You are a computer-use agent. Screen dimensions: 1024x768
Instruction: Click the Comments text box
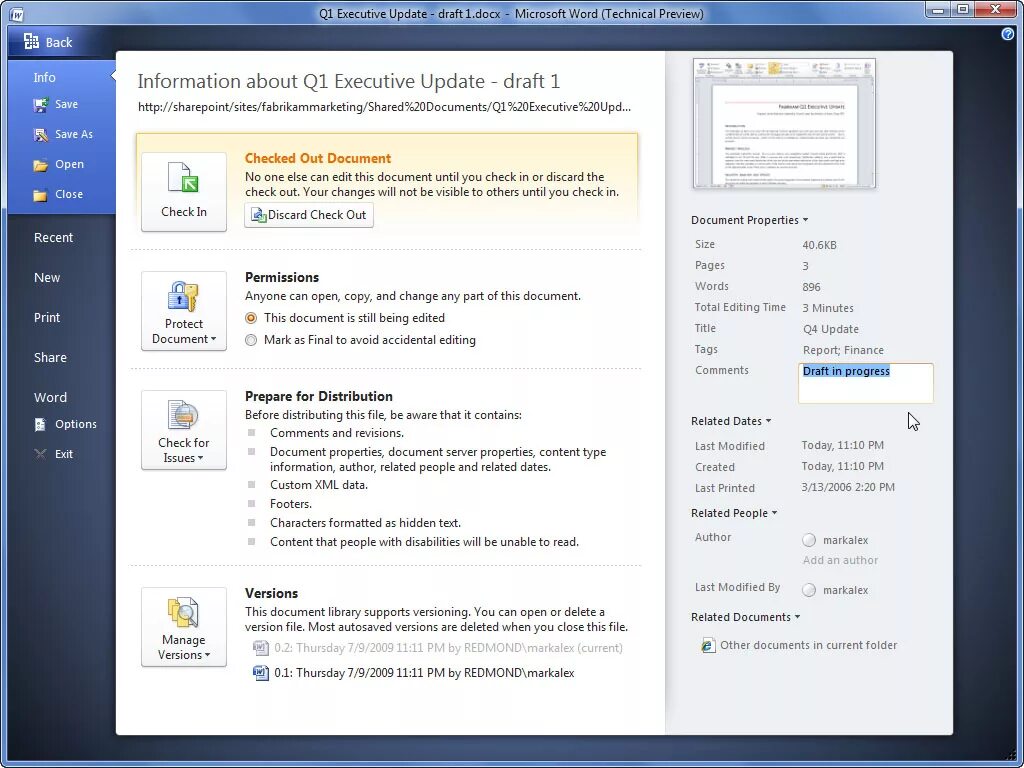(865, 383)
